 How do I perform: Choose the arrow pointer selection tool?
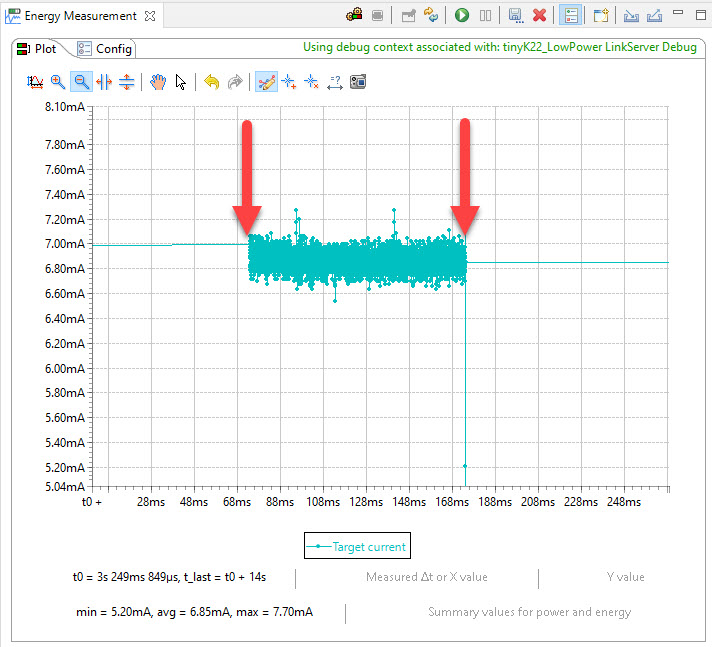point(181,82)
